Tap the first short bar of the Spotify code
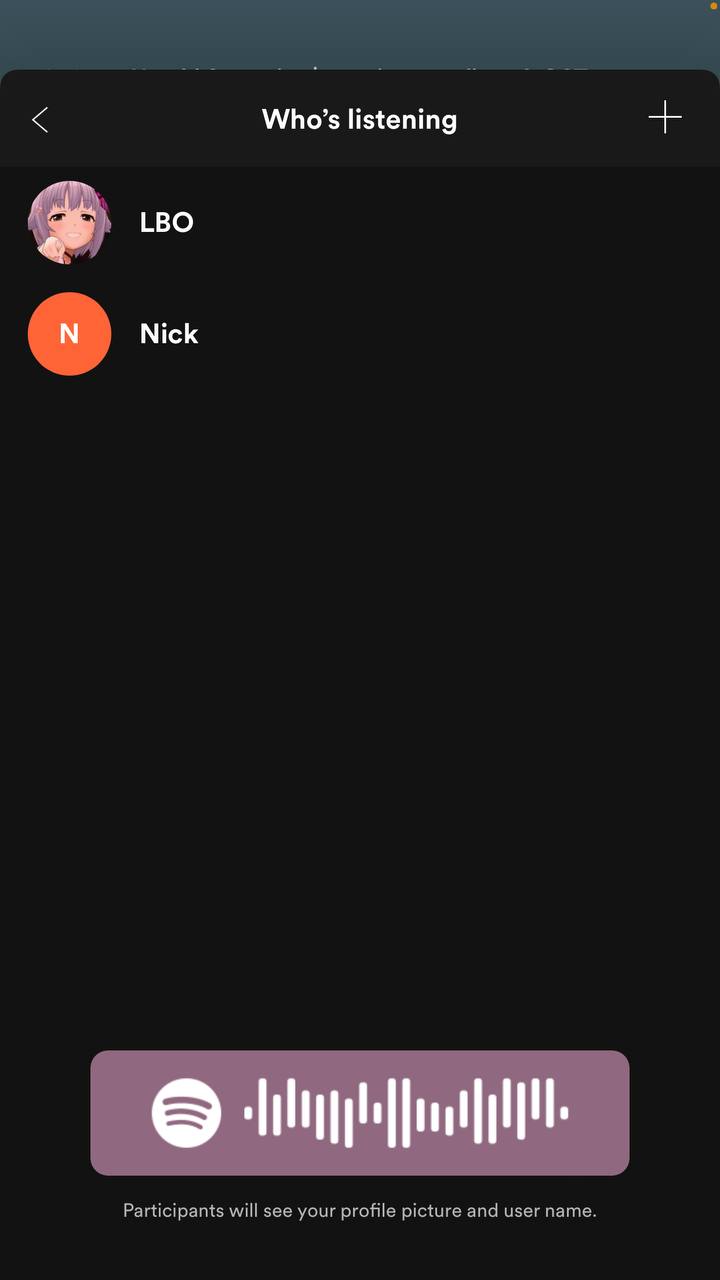This screenshot has width=720, height=1280. [248, 1112]
